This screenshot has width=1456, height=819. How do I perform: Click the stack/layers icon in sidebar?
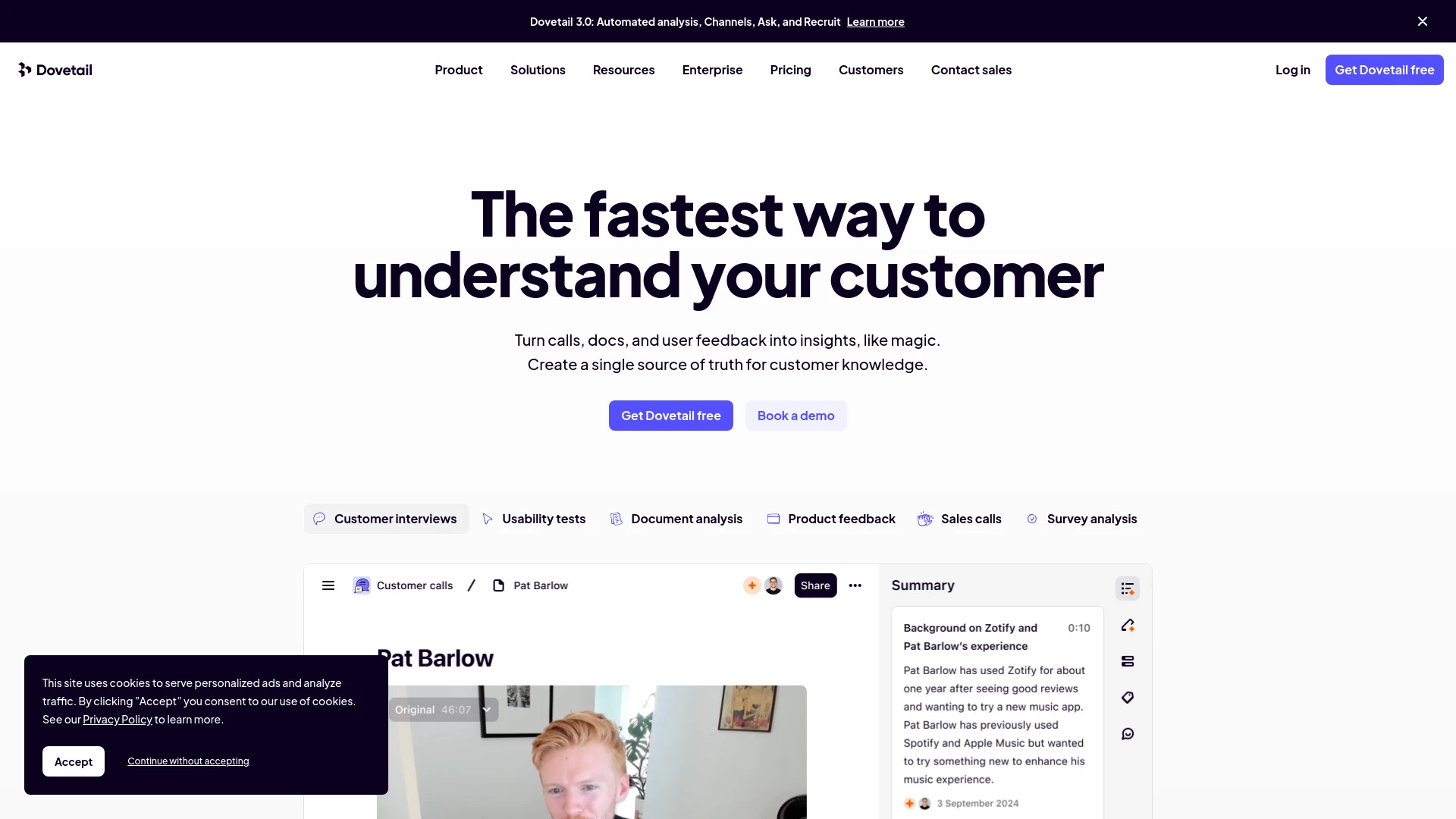1127,661
